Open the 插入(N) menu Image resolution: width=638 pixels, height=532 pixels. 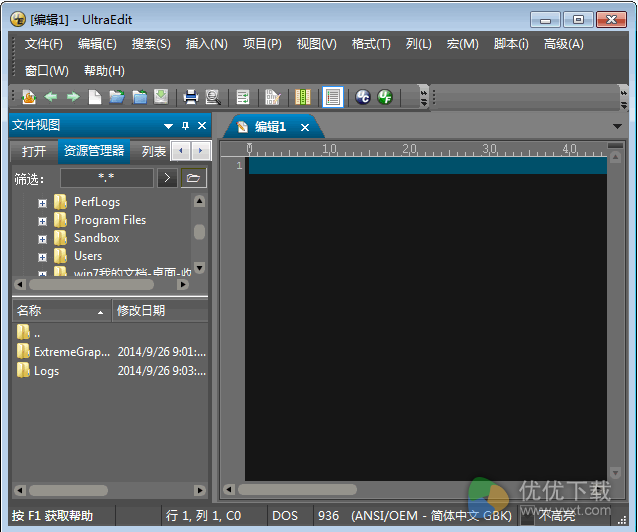coord(207,44)
